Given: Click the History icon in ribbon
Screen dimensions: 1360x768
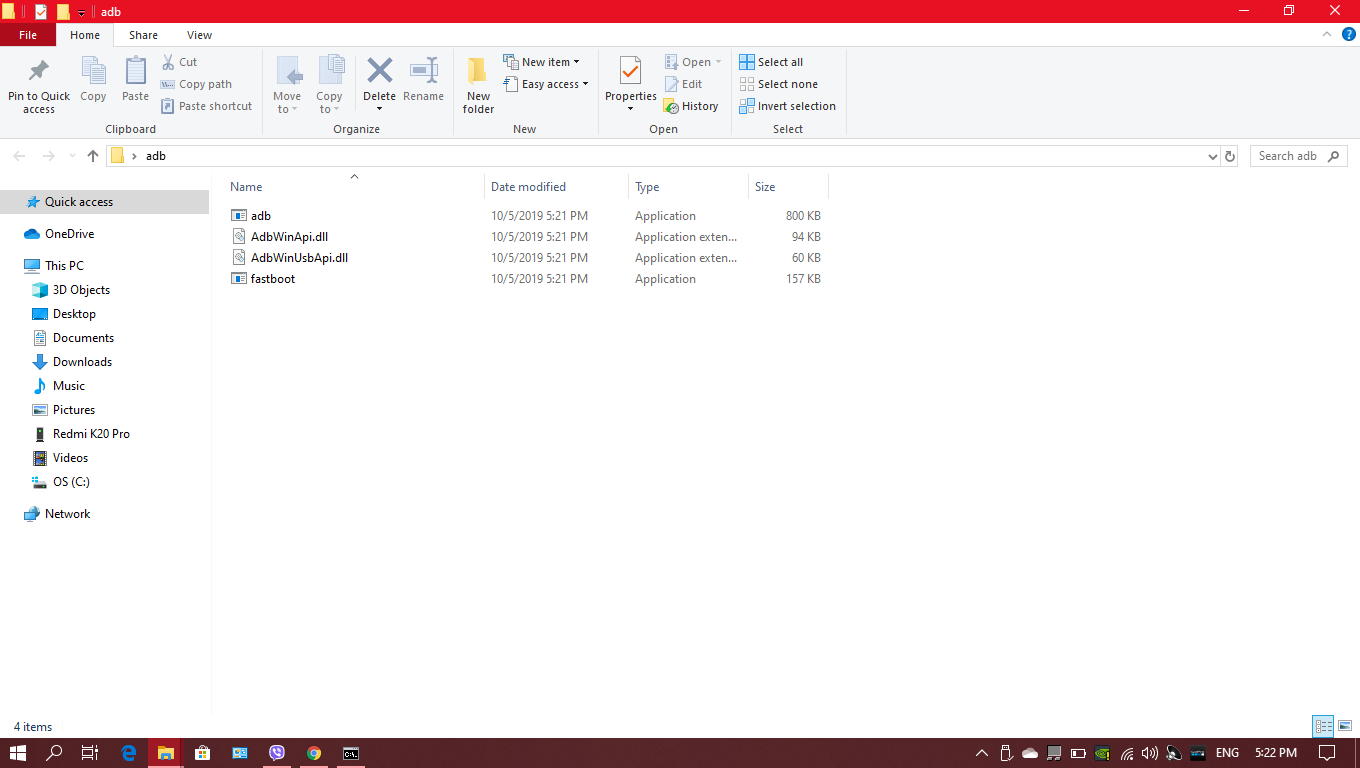Looking at the screenshot, I should 672,106.
